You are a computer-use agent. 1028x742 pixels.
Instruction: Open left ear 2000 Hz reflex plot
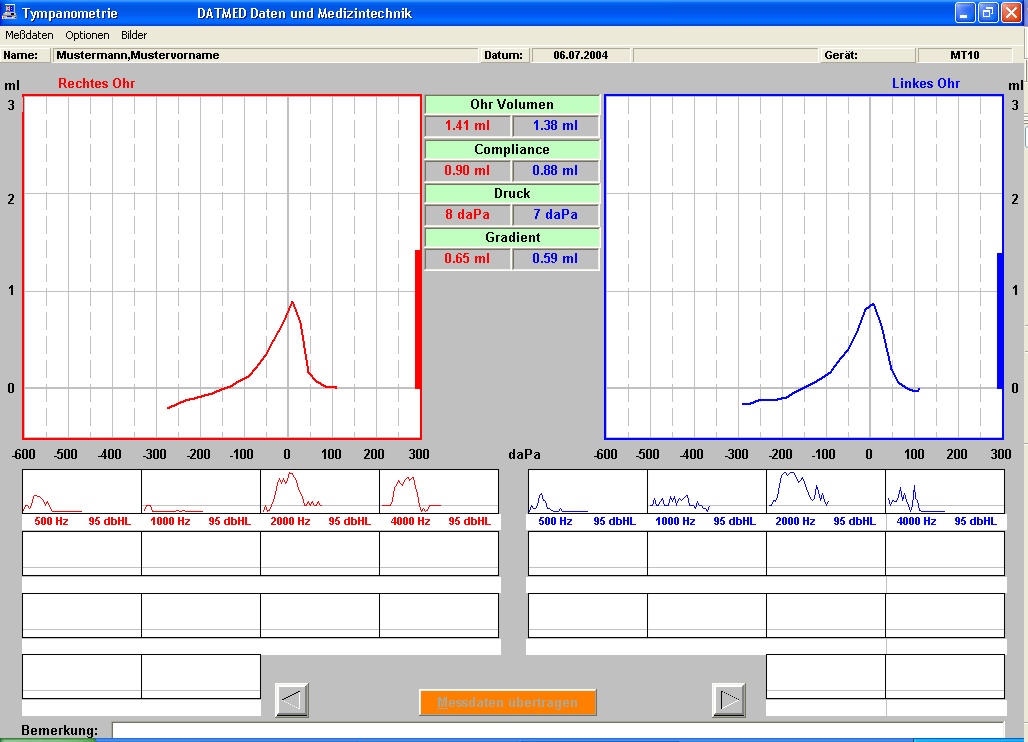click(x=826, y=491)
